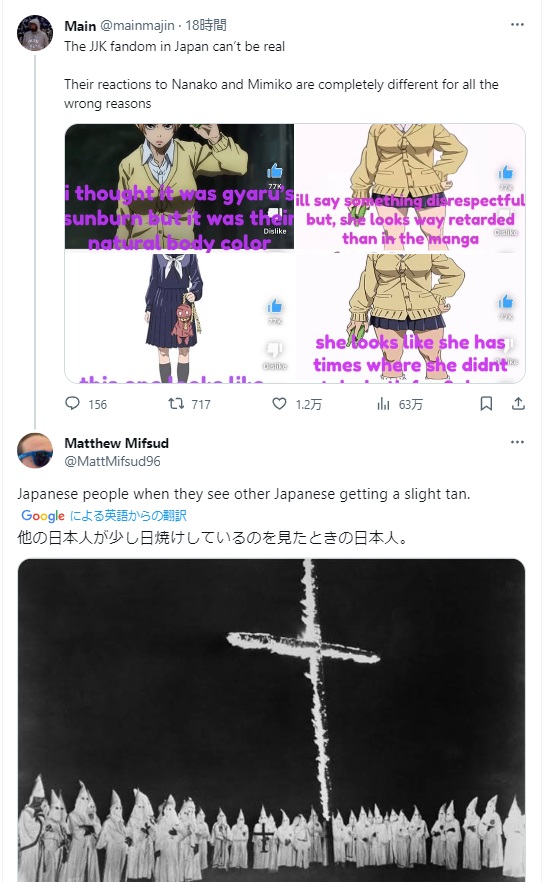Open the 18時間 timestamp link
The image size is (551, 882).
click(x=206, y=25)
